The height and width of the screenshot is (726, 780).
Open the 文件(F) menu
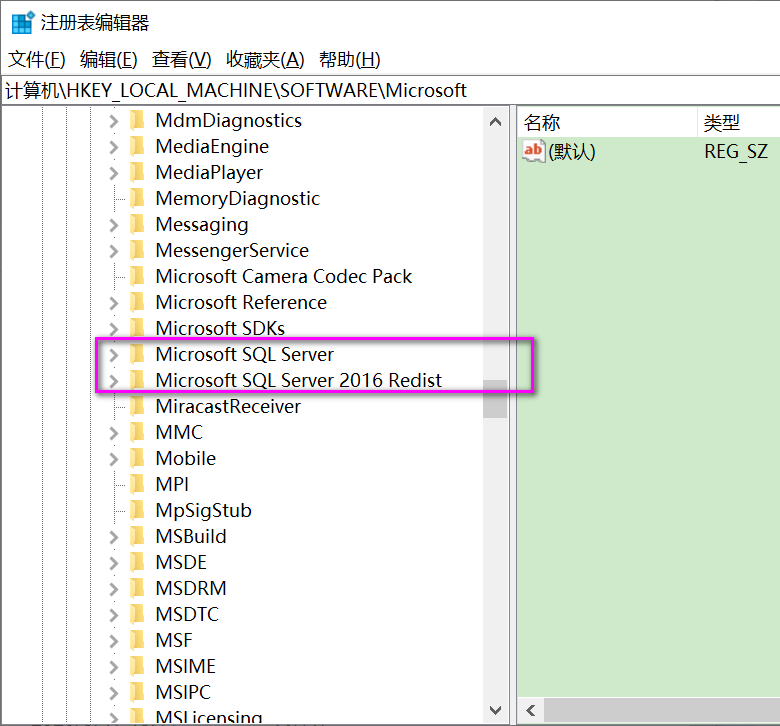tap(37, 60)
